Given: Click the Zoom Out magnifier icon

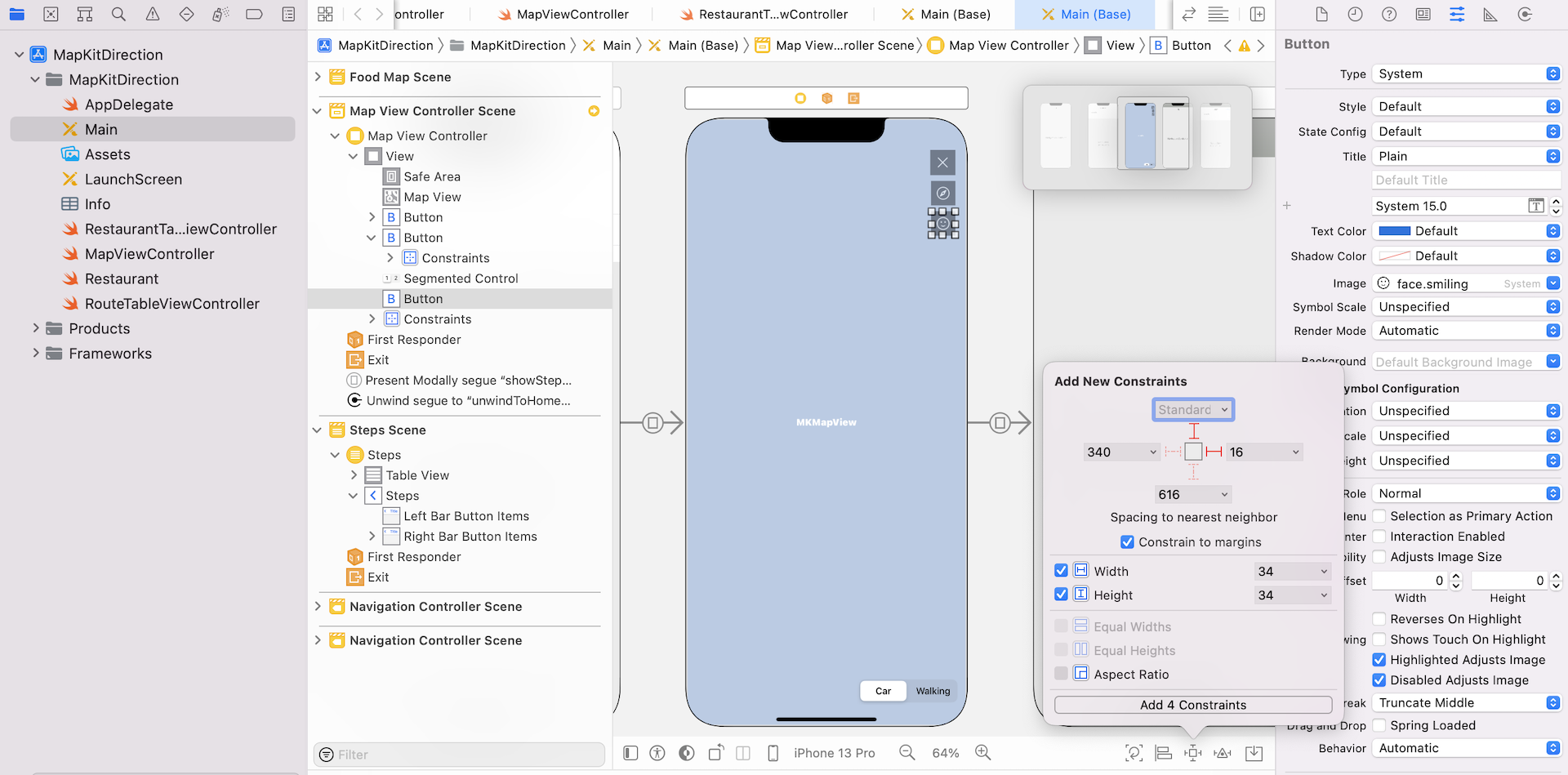Looking at the screenshot, I should (906, 753).
